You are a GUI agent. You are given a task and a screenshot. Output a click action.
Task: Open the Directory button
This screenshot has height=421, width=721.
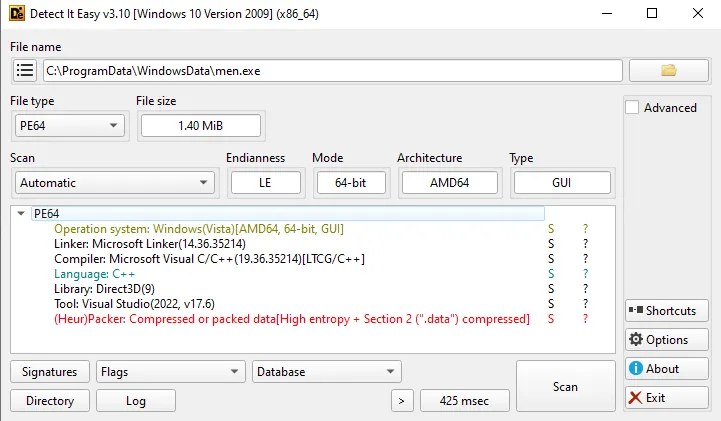(50, 400)
